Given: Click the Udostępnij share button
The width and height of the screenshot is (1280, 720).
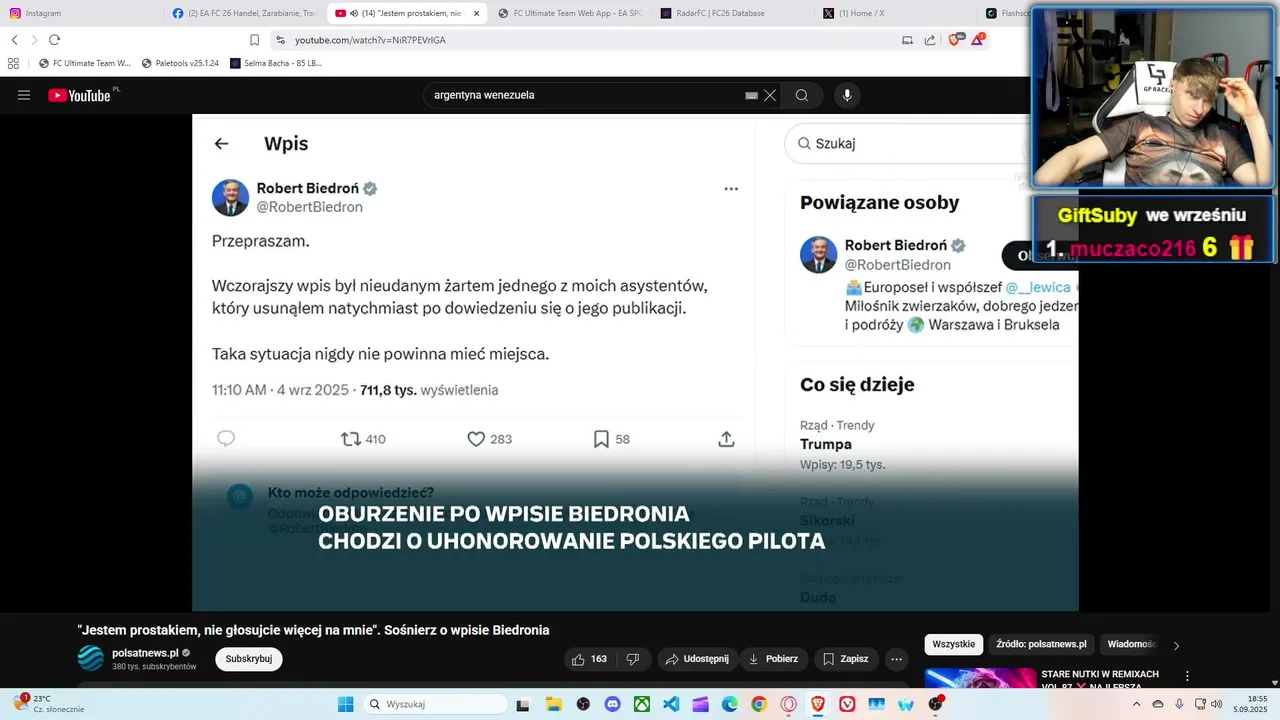Looking at the screenshot, I should pyautogui.click(x=698, y=659).
